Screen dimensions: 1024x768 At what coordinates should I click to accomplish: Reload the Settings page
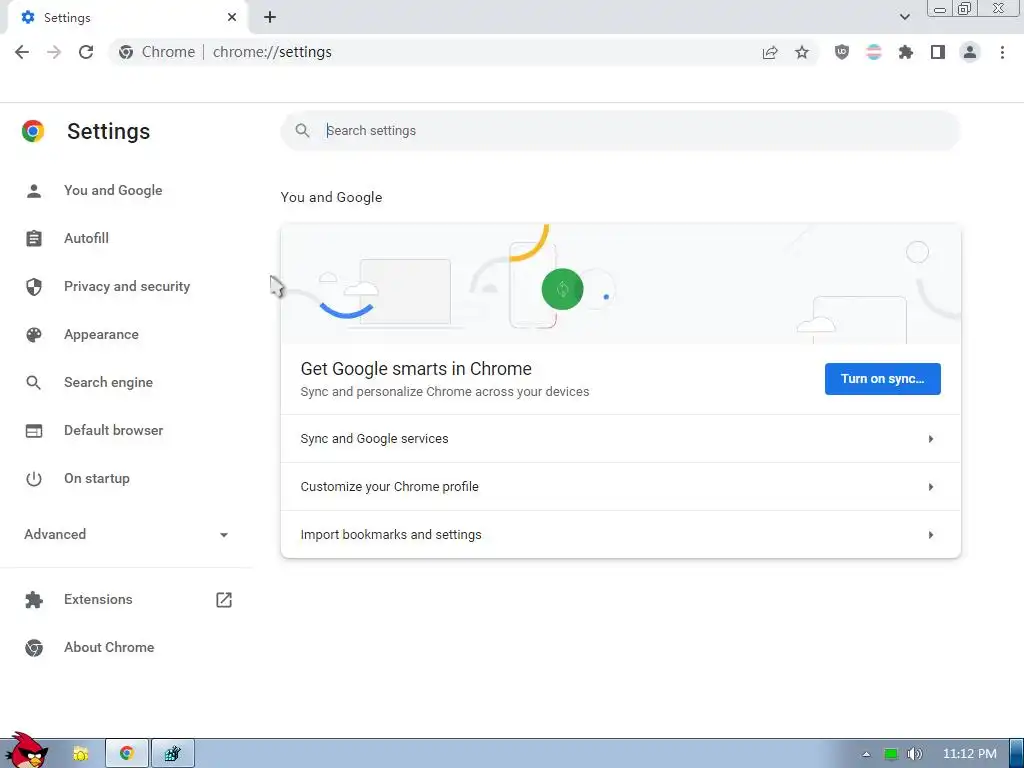pos(86,52)
